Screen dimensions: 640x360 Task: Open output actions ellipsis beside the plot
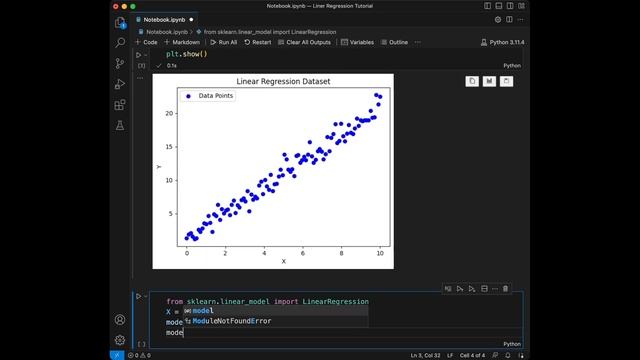[x=140, y=78]
